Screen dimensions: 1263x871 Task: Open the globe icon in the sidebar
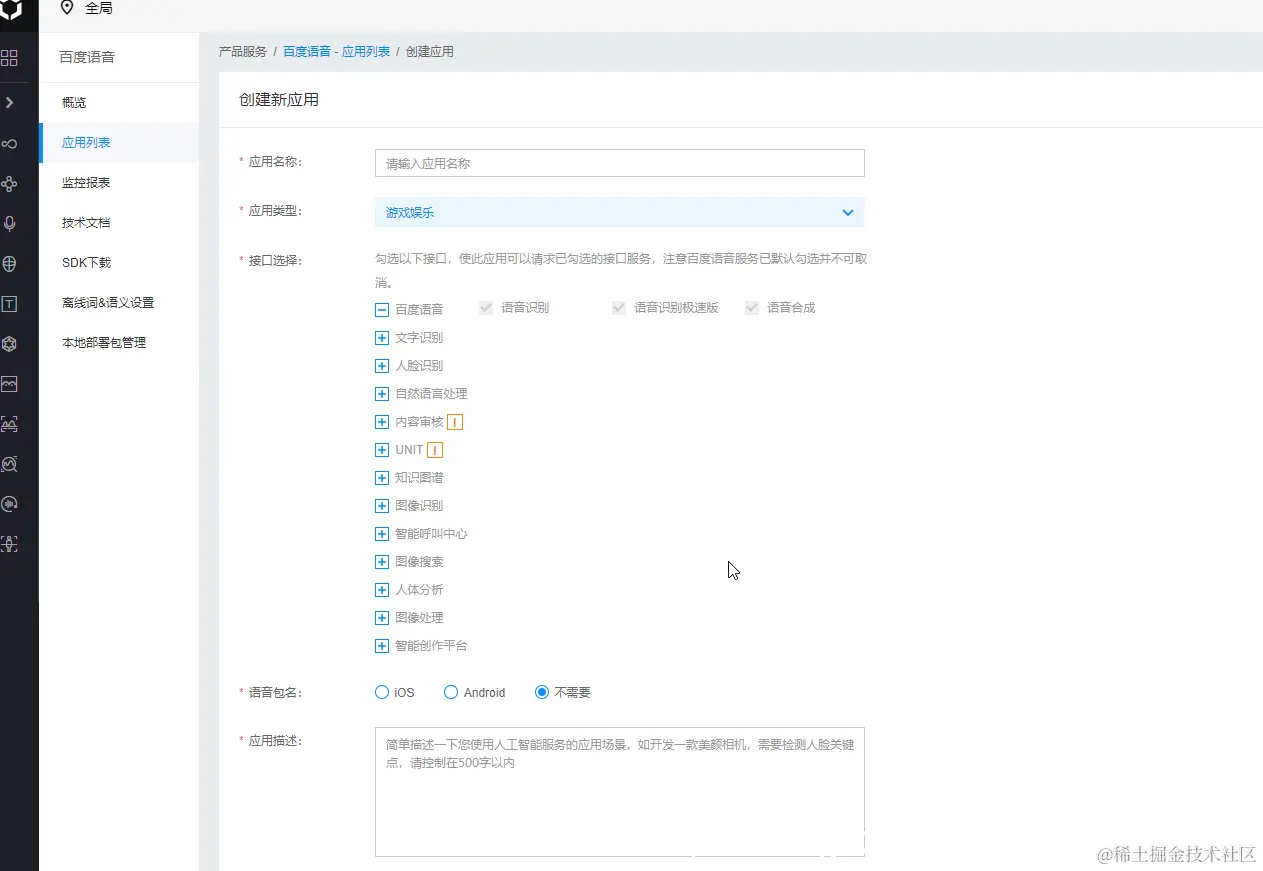(11, 263)
